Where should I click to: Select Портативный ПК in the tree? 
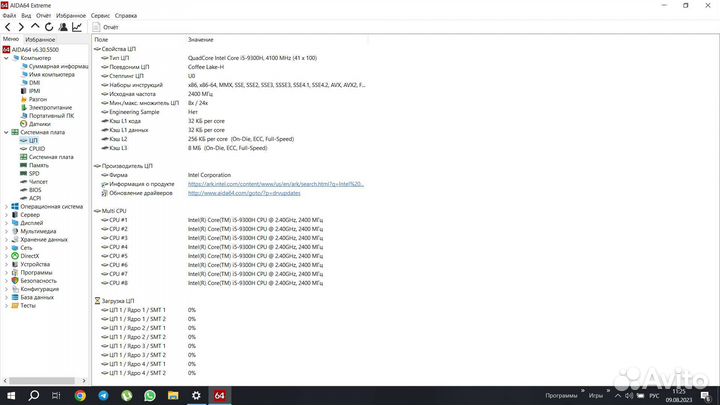pyautogui.click(x=47, y=116)
